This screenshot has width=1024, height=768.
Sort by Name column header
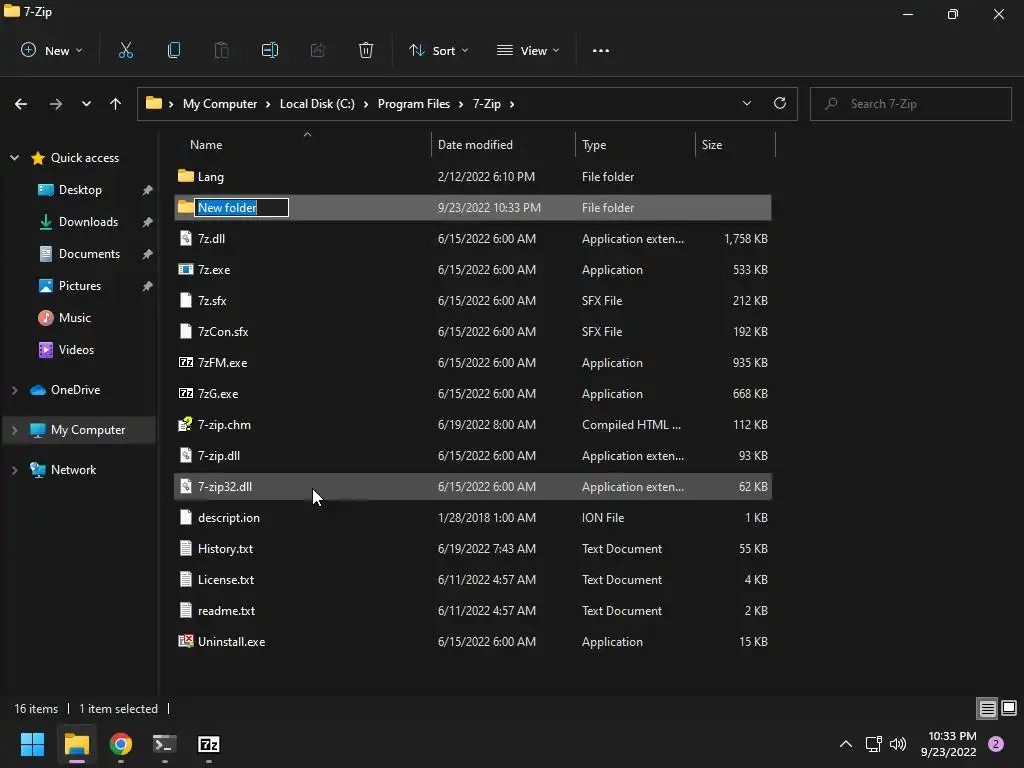tap(303, 144)
